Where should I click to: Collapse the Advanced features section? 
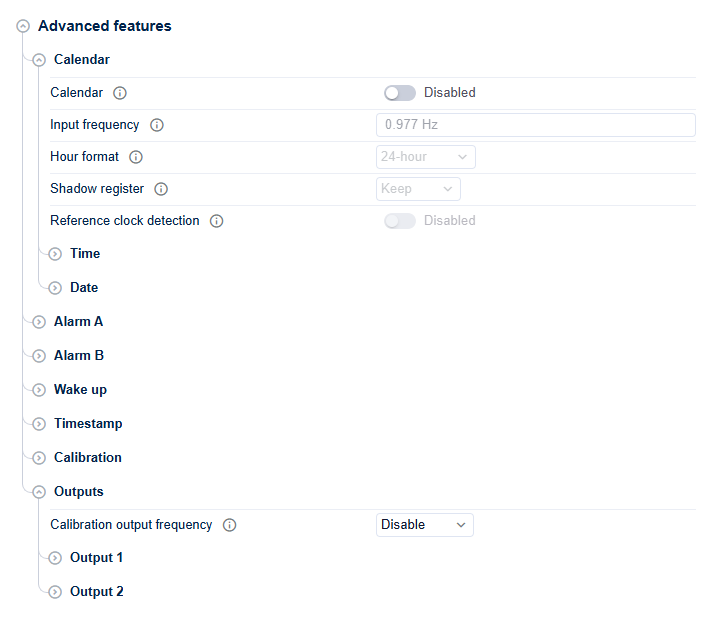[x=23, y=27]
